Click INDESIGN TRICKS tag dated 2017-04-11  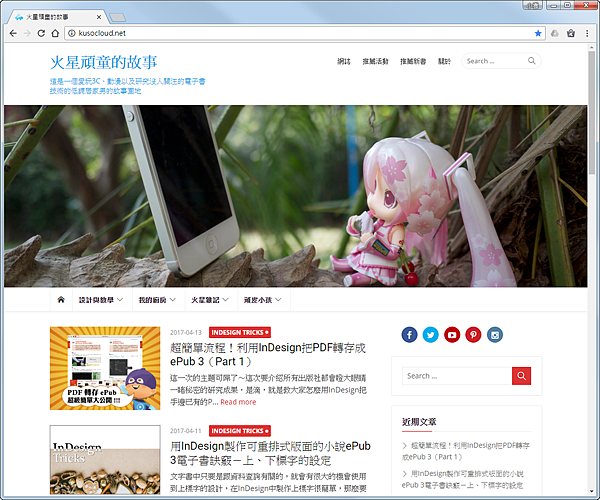[x=240, y=431]
